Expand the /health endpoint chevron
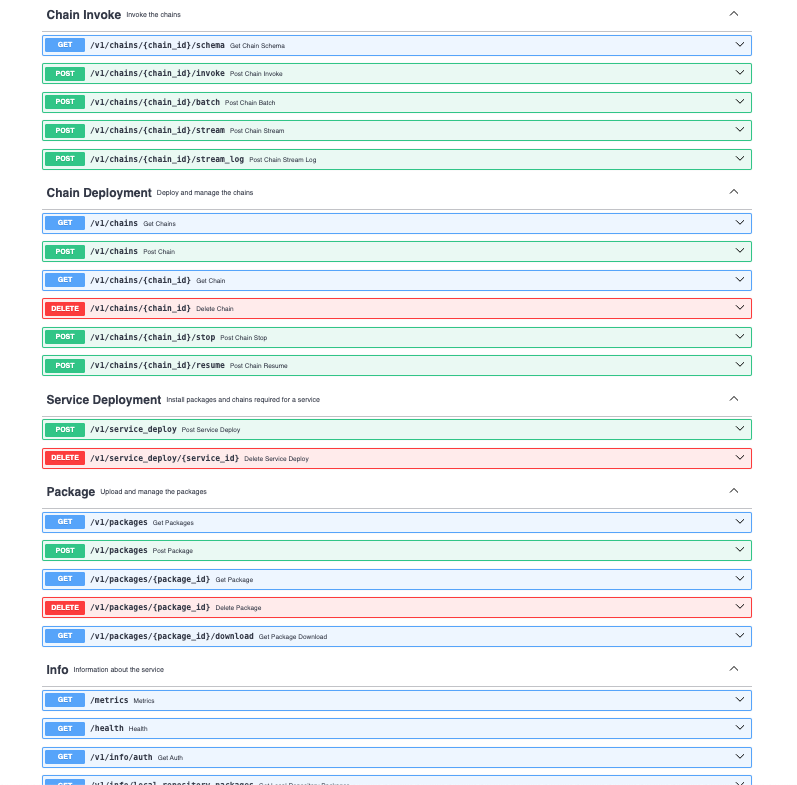The image size is (797, 785). point(740,728)
